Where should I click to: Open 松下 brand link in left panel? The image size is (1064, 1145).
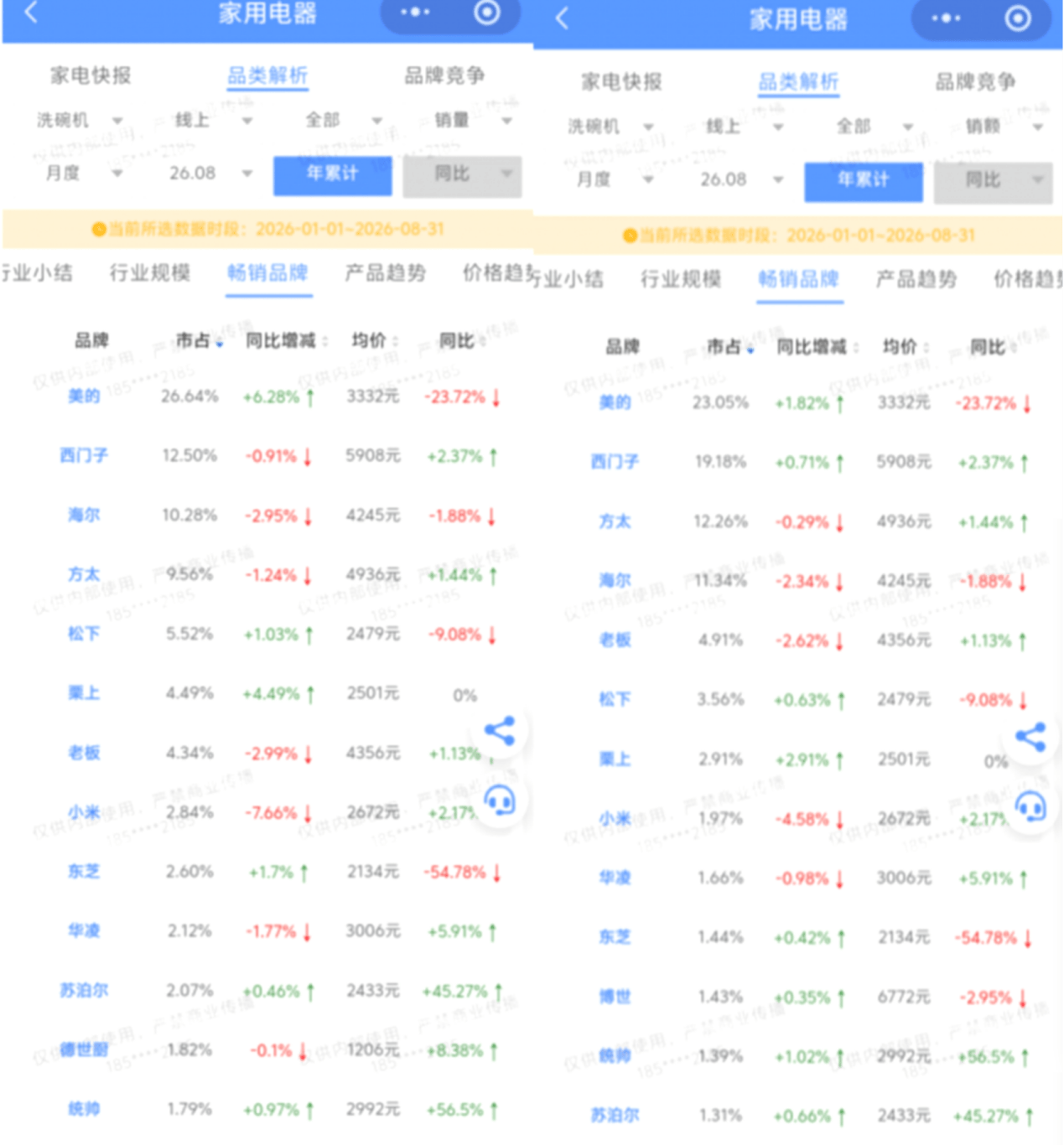pos(84,634)
